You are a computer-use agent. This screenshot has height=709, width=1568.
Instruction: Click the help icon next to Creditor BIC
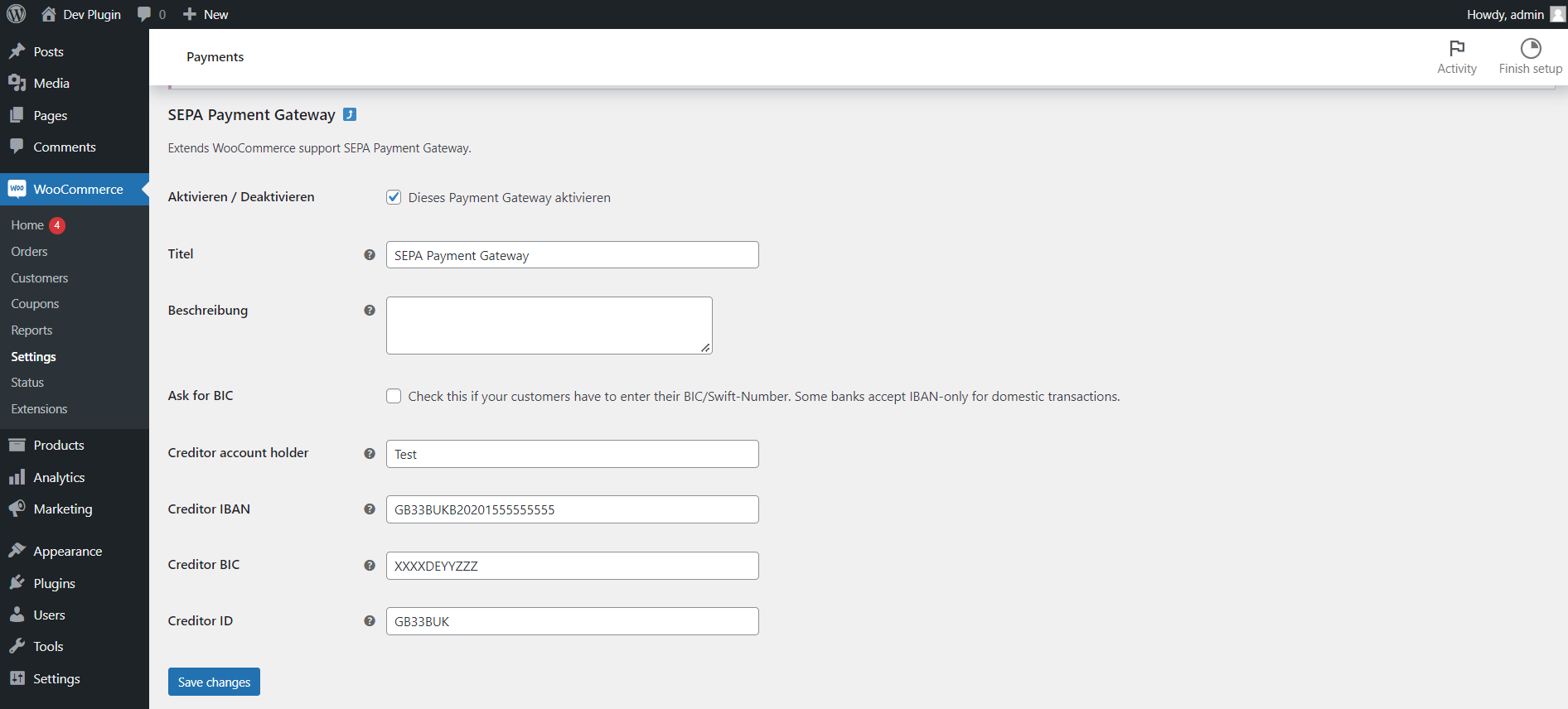[x=370, y=566]
